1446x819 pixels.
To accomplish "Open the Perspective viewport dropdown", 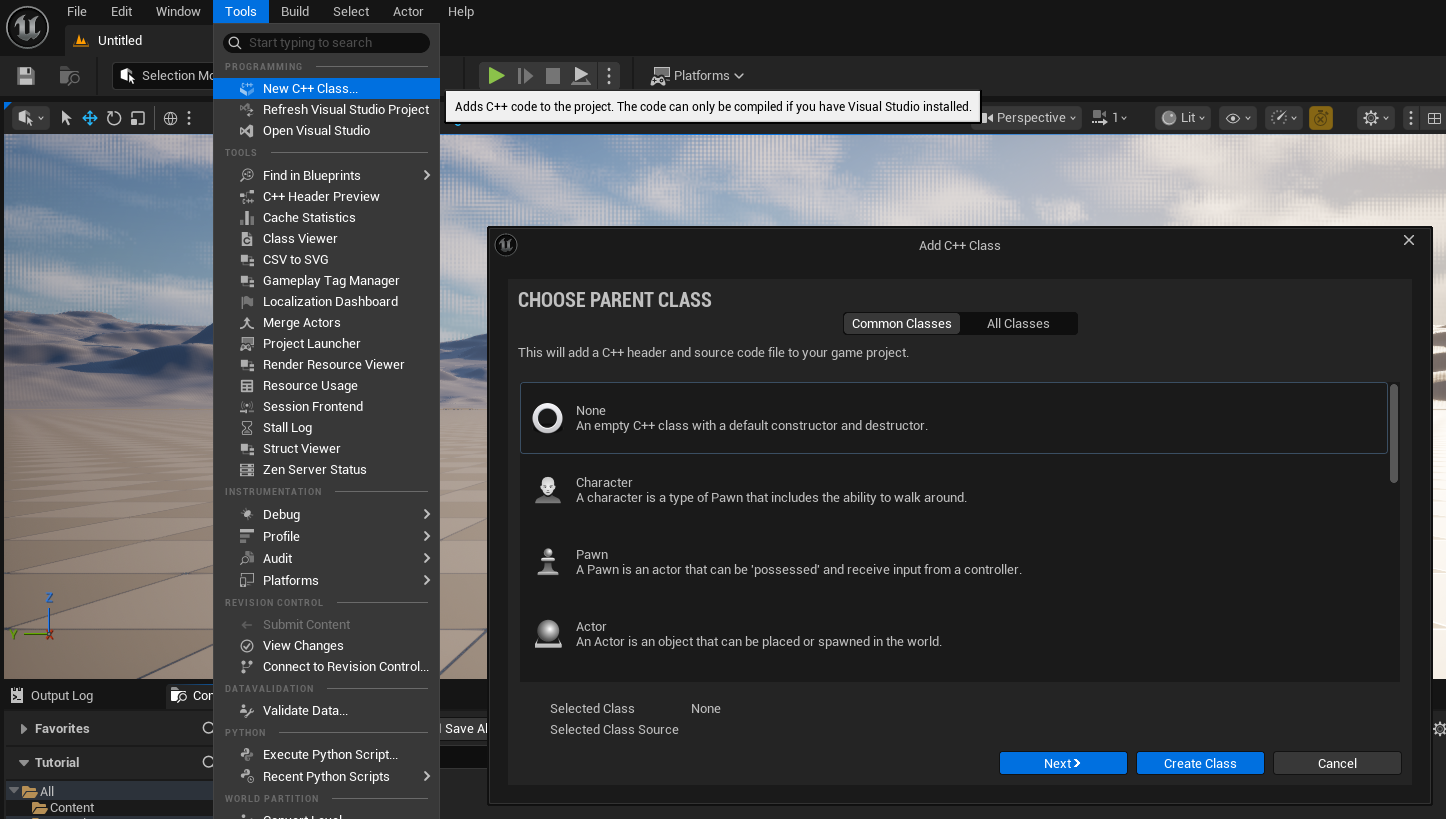I will pos(1030,118).
